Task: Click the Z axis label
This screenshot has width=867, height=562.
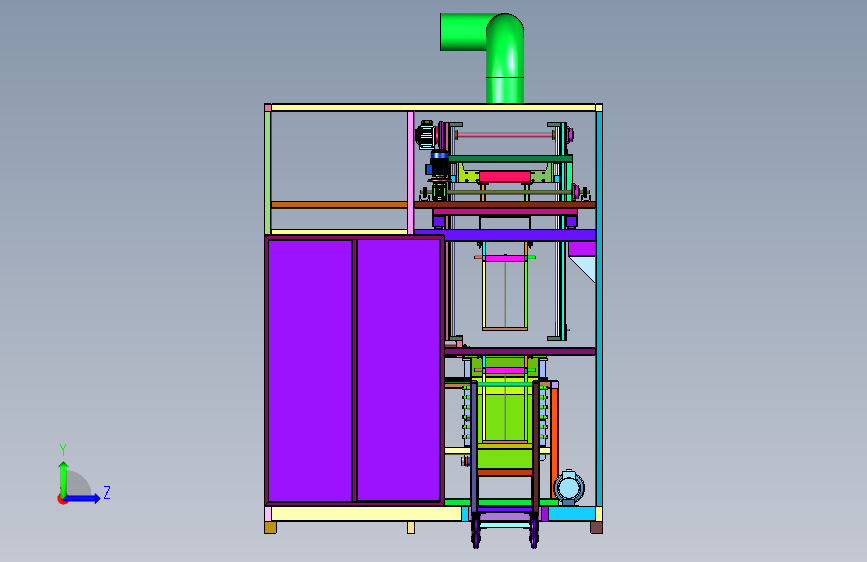Action: 107,492
